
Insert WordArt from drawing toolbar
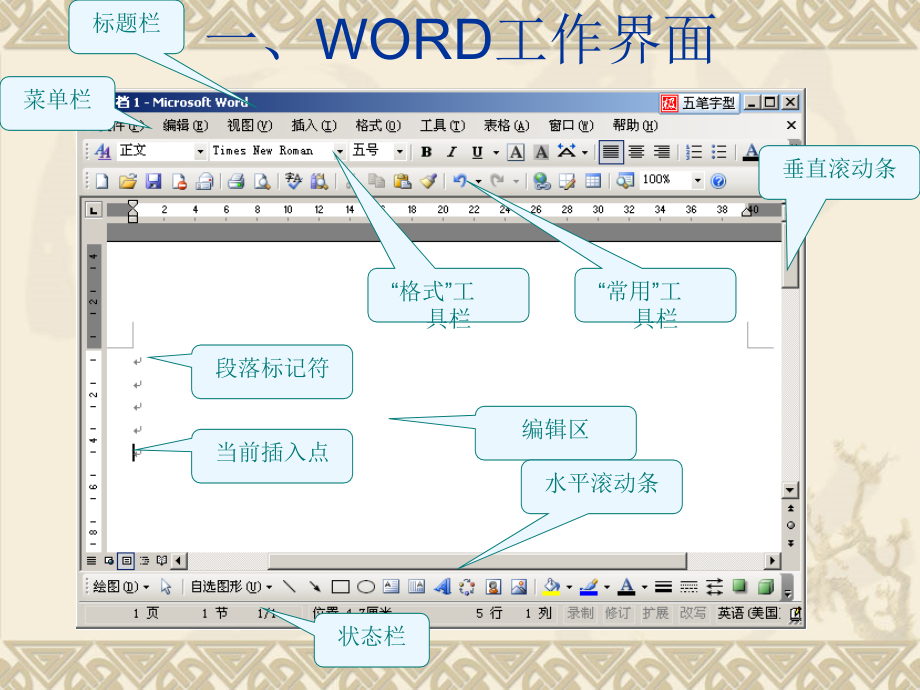(x=443, y=586)
